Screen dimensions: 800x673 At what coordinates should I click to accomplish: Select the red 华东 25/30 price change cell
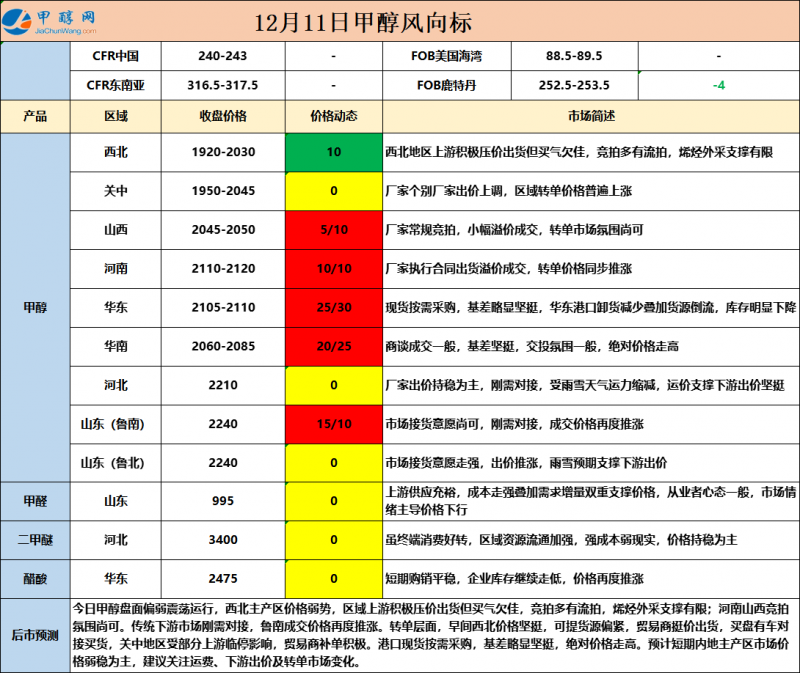tap(333, 307)
